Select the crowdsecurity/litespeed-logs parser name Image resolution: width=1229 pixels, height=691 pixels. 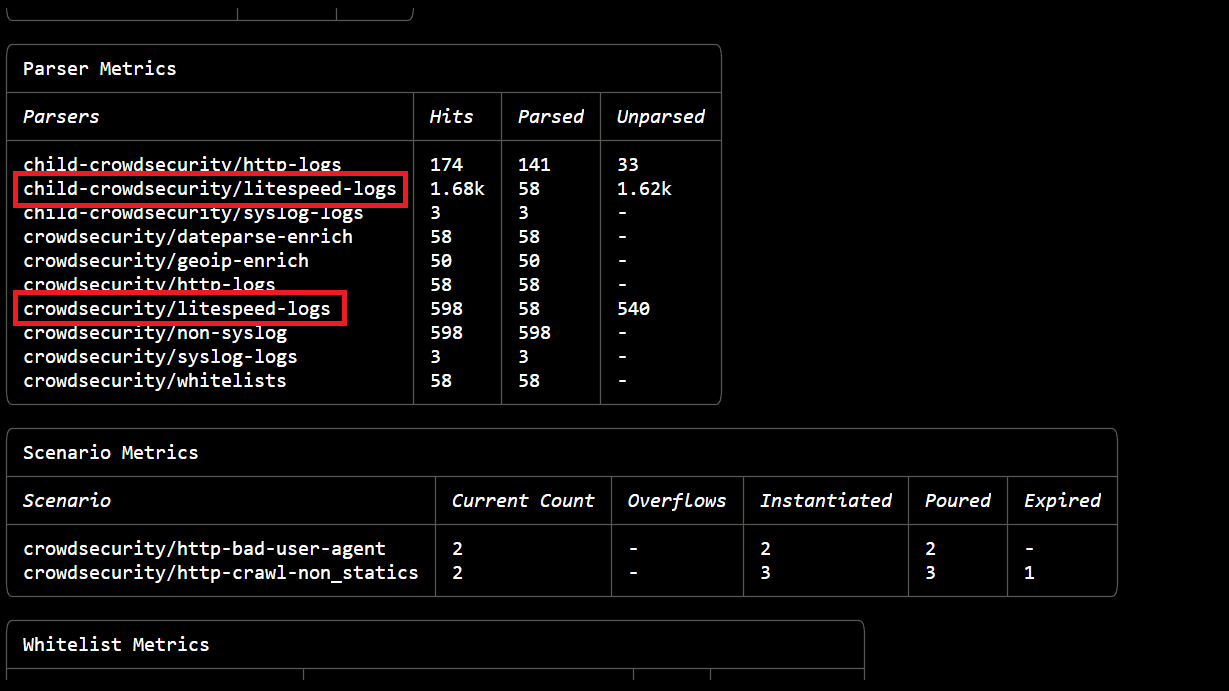[x=177, y=309]
